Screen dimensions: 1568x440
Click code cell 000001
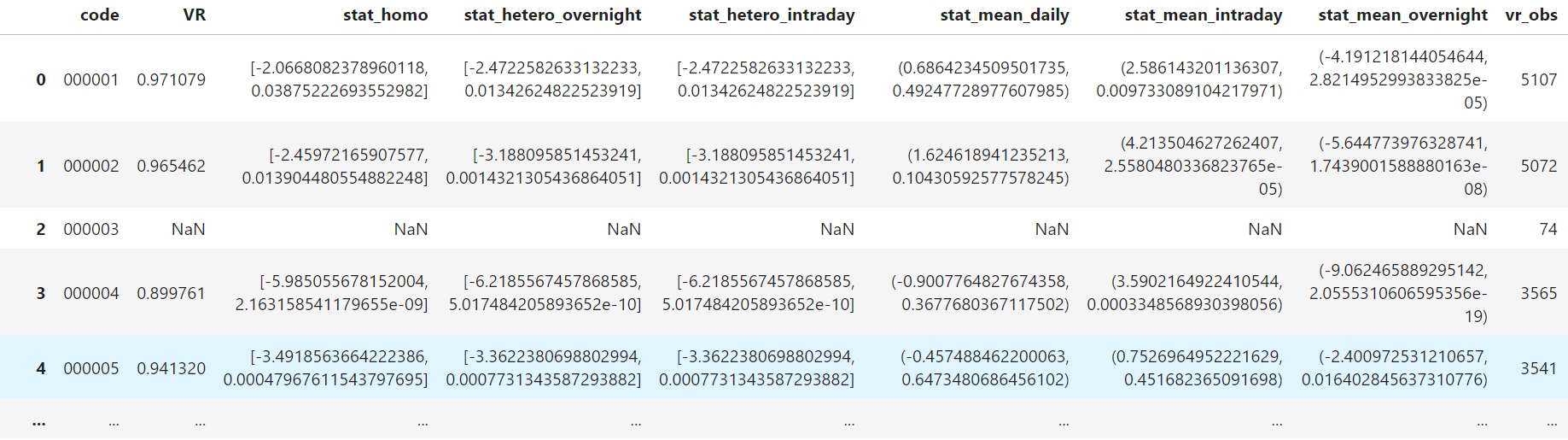point(90,79)
